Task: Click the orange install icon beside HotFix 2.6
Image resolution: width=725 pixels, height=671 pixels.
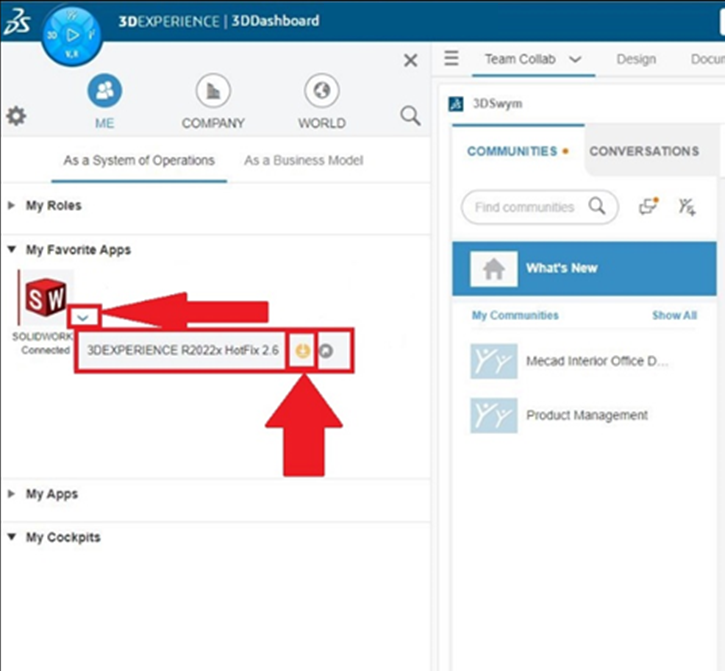Action: (x=302, y=351)
